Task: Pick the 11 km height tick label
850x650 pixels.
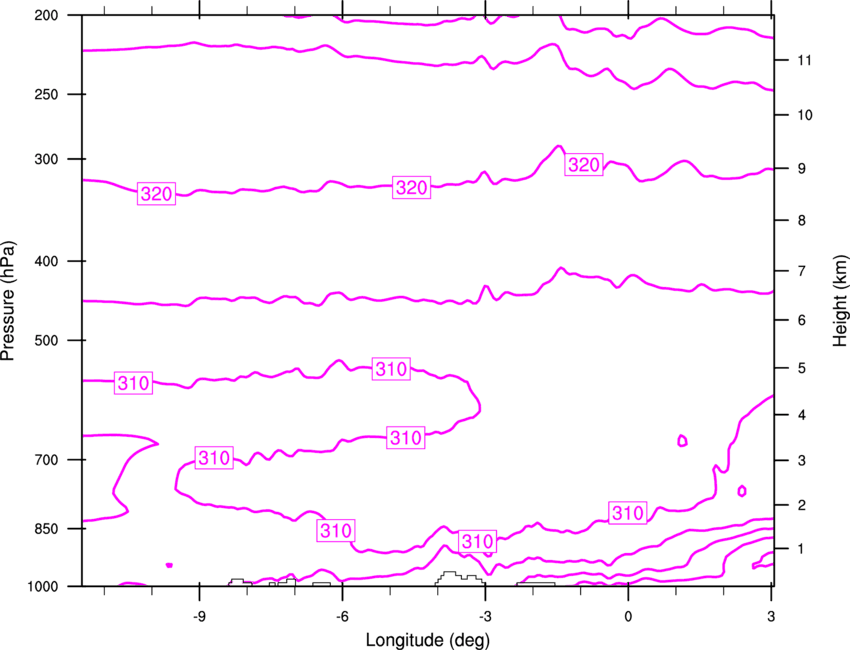Action: (804, 60)
